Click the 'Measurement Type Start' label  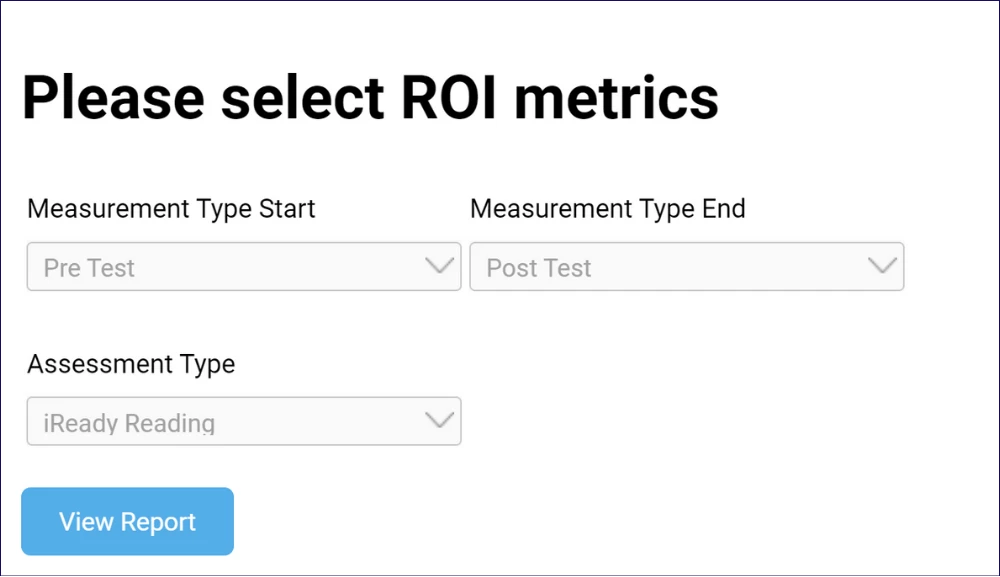(x=171, y=209)
